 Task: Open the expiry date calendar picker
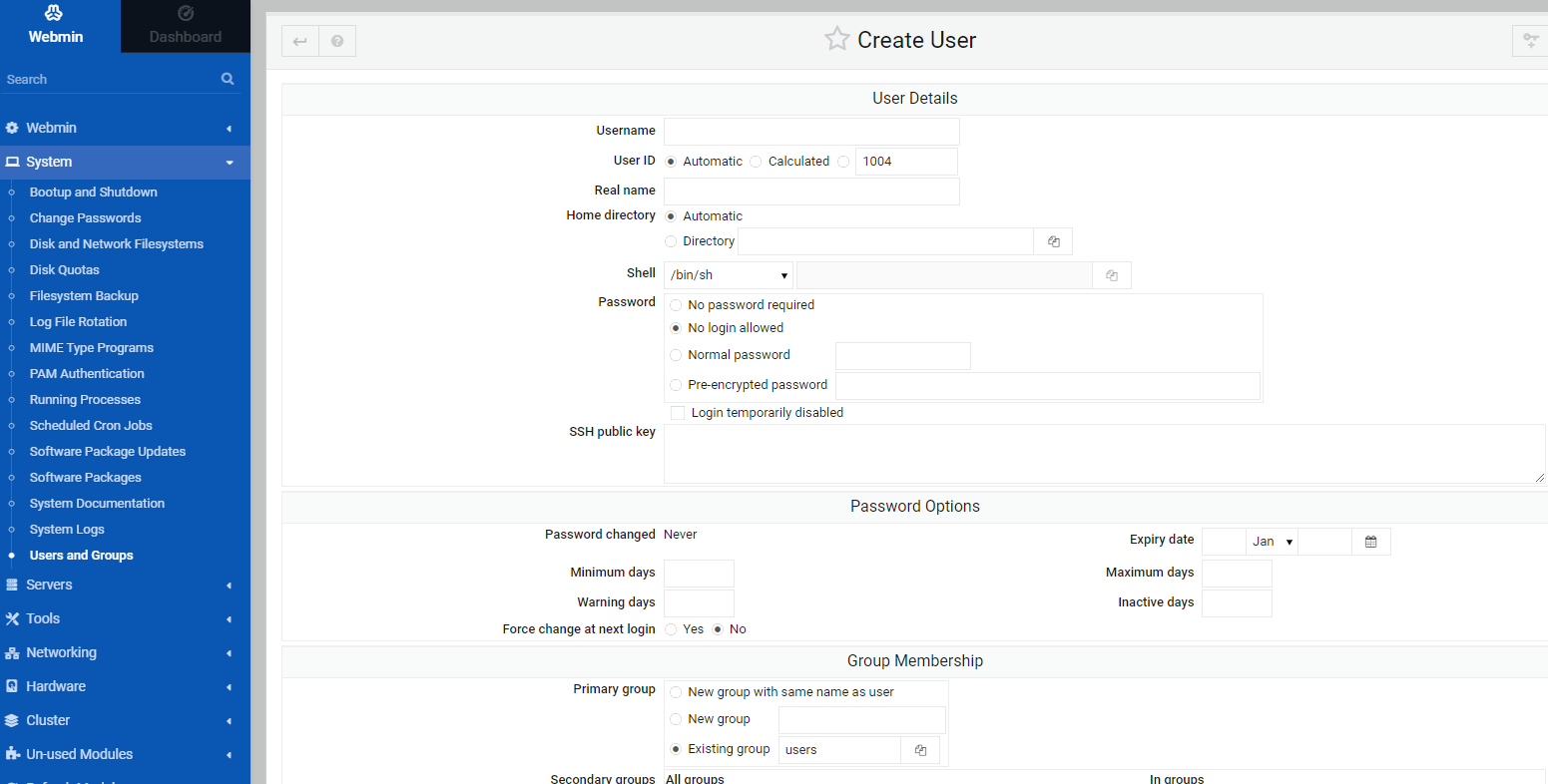(x=1370, y=542)
